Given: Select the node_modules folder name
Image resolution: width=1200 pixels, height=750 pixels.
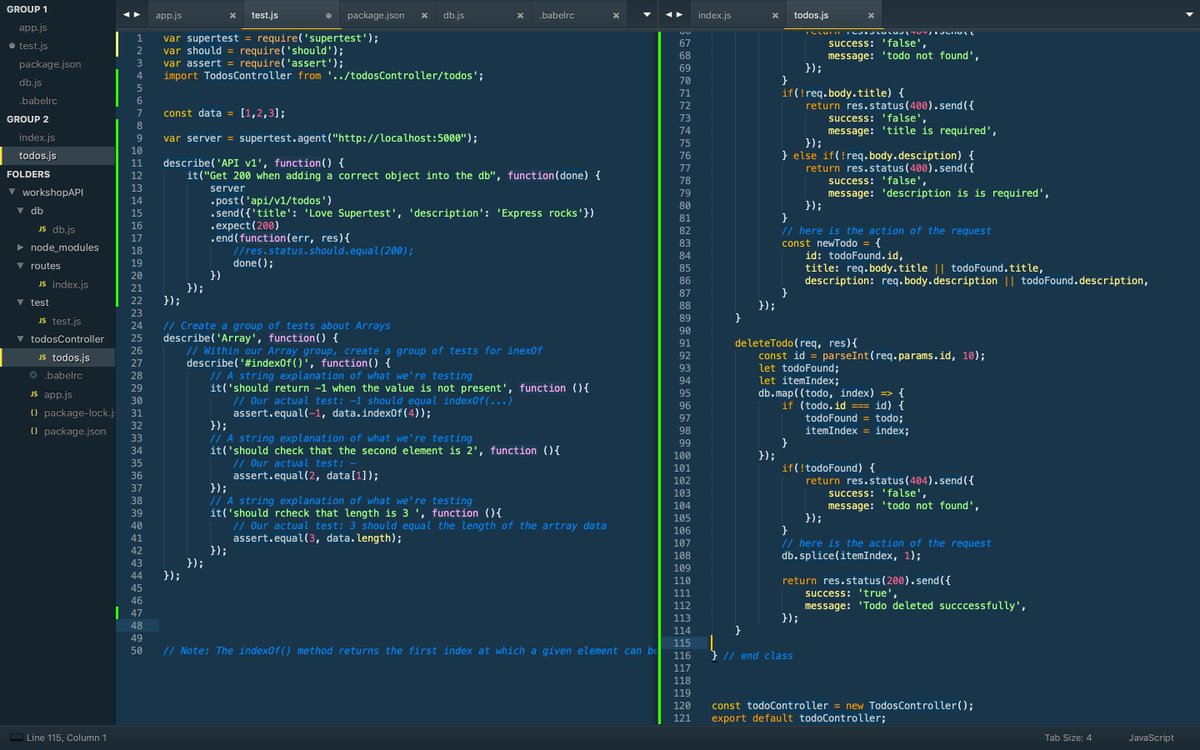Looking at the screenshot, I should coord(65,247).
